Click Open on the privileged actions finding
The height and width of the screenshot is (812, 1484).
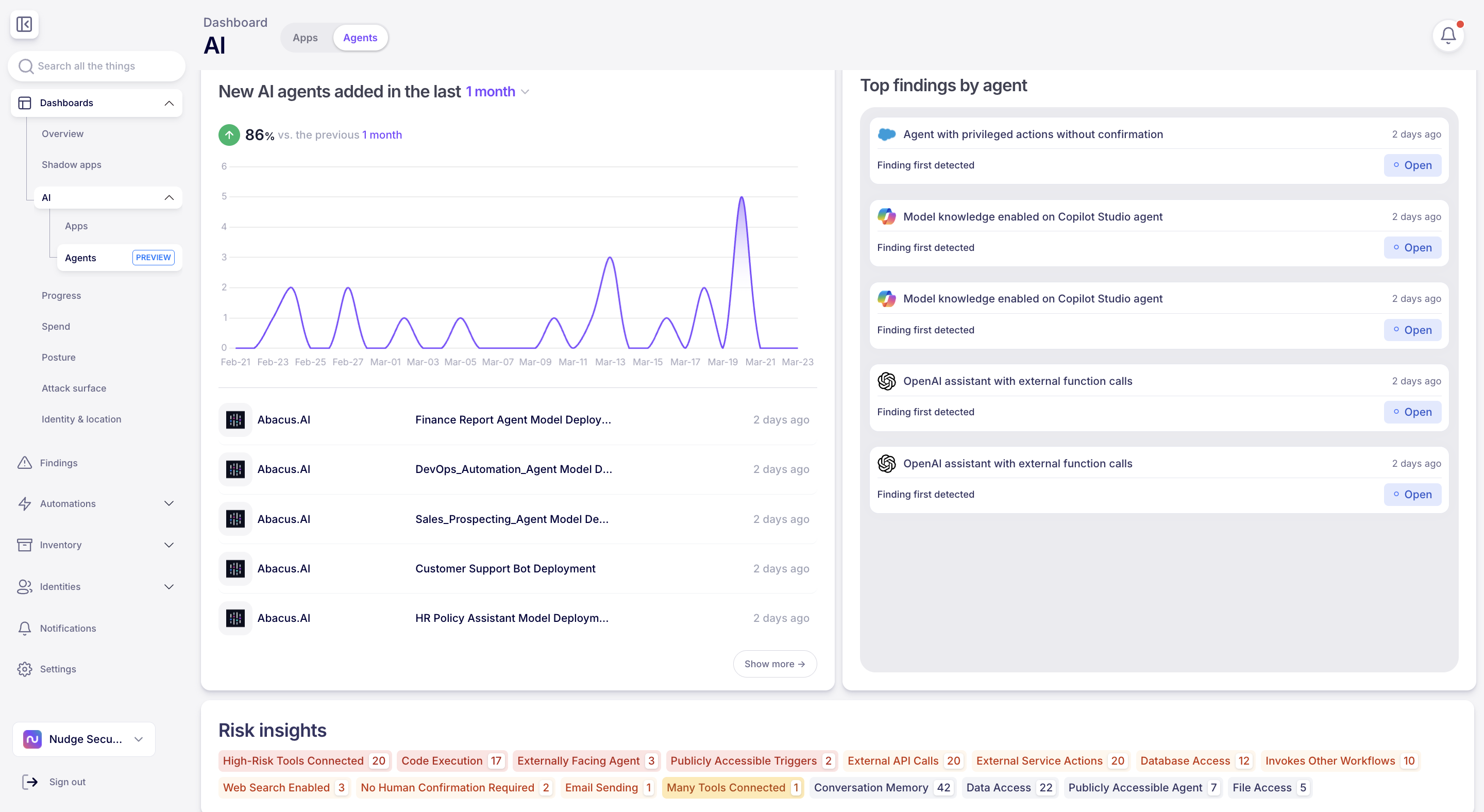1412,165
